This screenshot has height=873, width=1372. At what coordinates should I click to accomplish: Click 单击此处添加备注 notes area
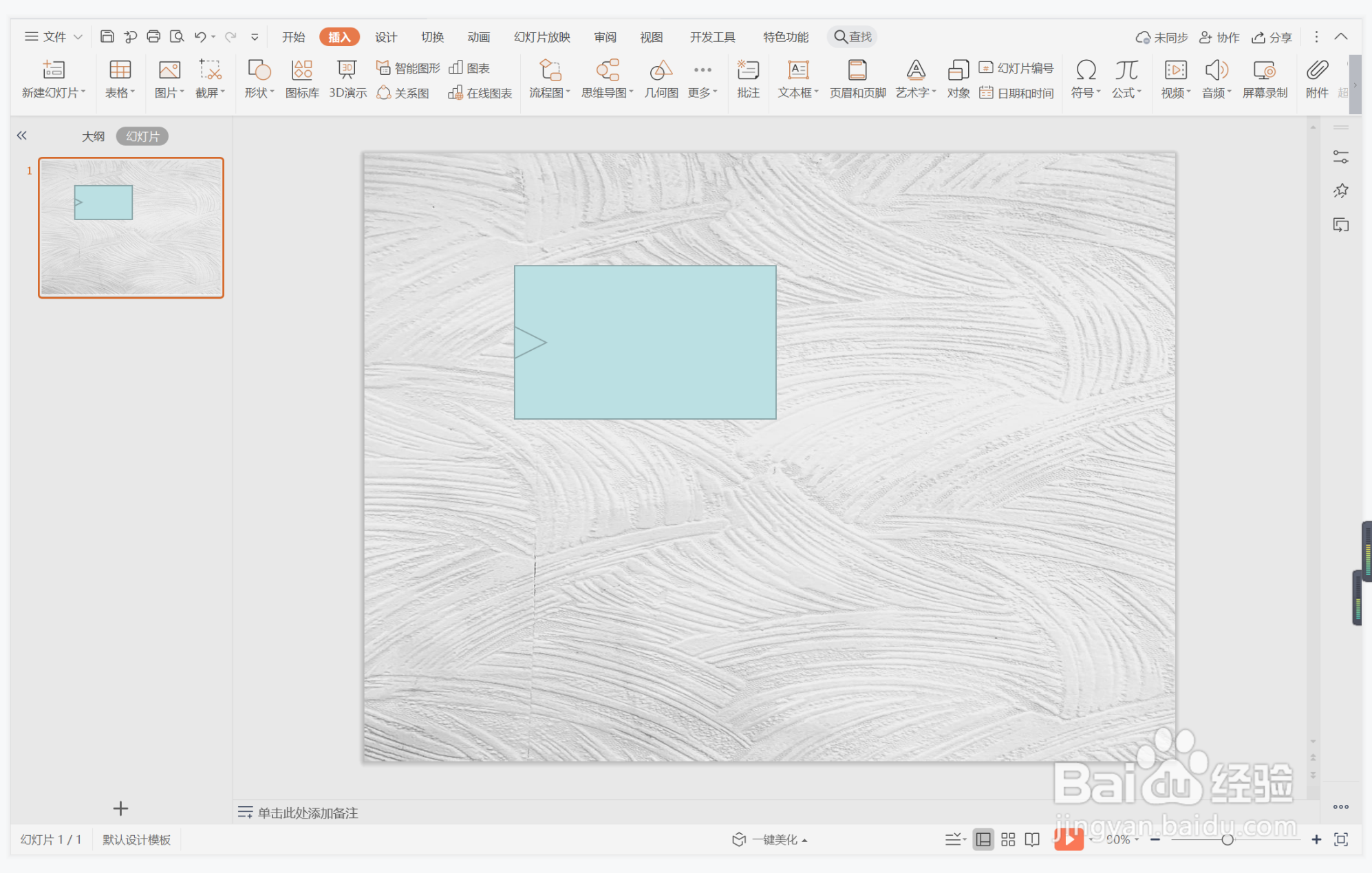308,812
